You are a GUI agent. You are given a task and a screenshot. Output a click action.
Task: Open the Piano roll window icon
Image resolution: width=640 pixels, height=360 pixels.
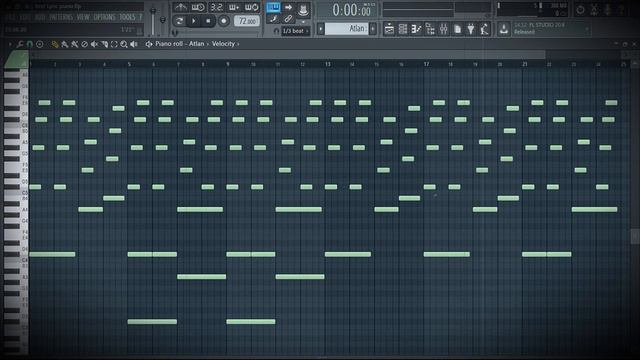tap(416, 29)
